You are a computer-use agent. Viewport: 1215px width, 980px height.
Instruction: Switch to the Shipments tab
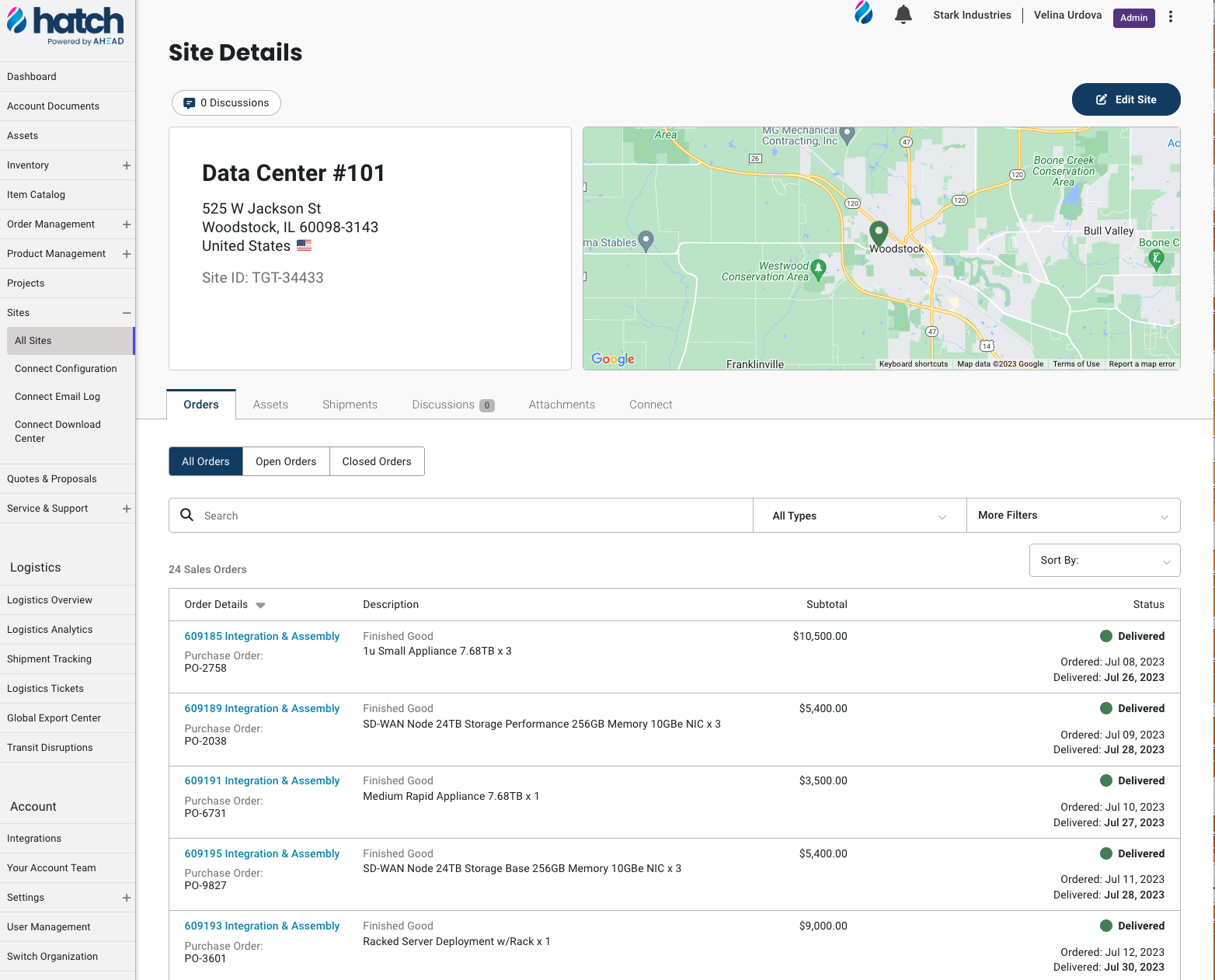[x=350, y=405]
